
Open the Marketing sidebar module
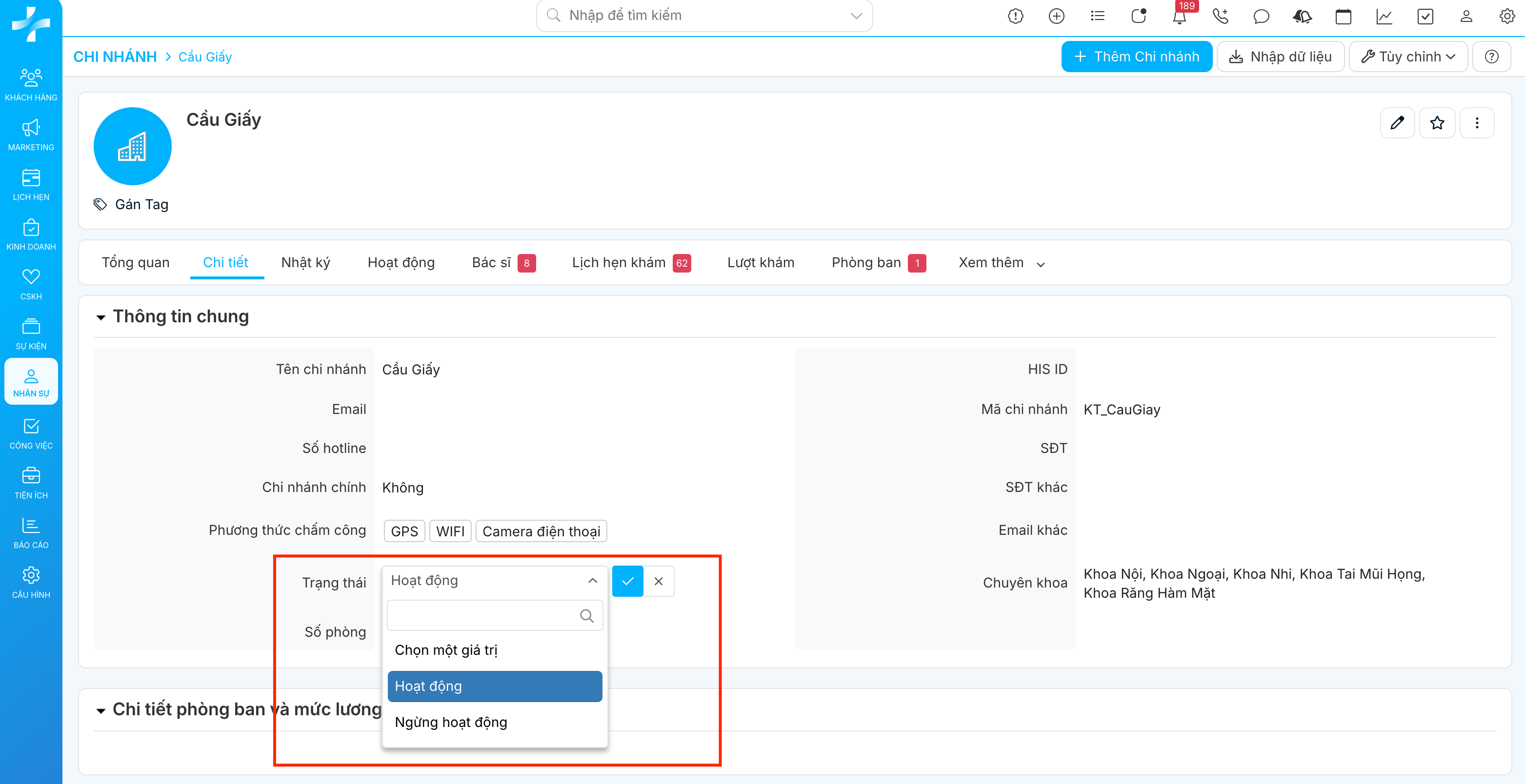(x=31, y=135)
